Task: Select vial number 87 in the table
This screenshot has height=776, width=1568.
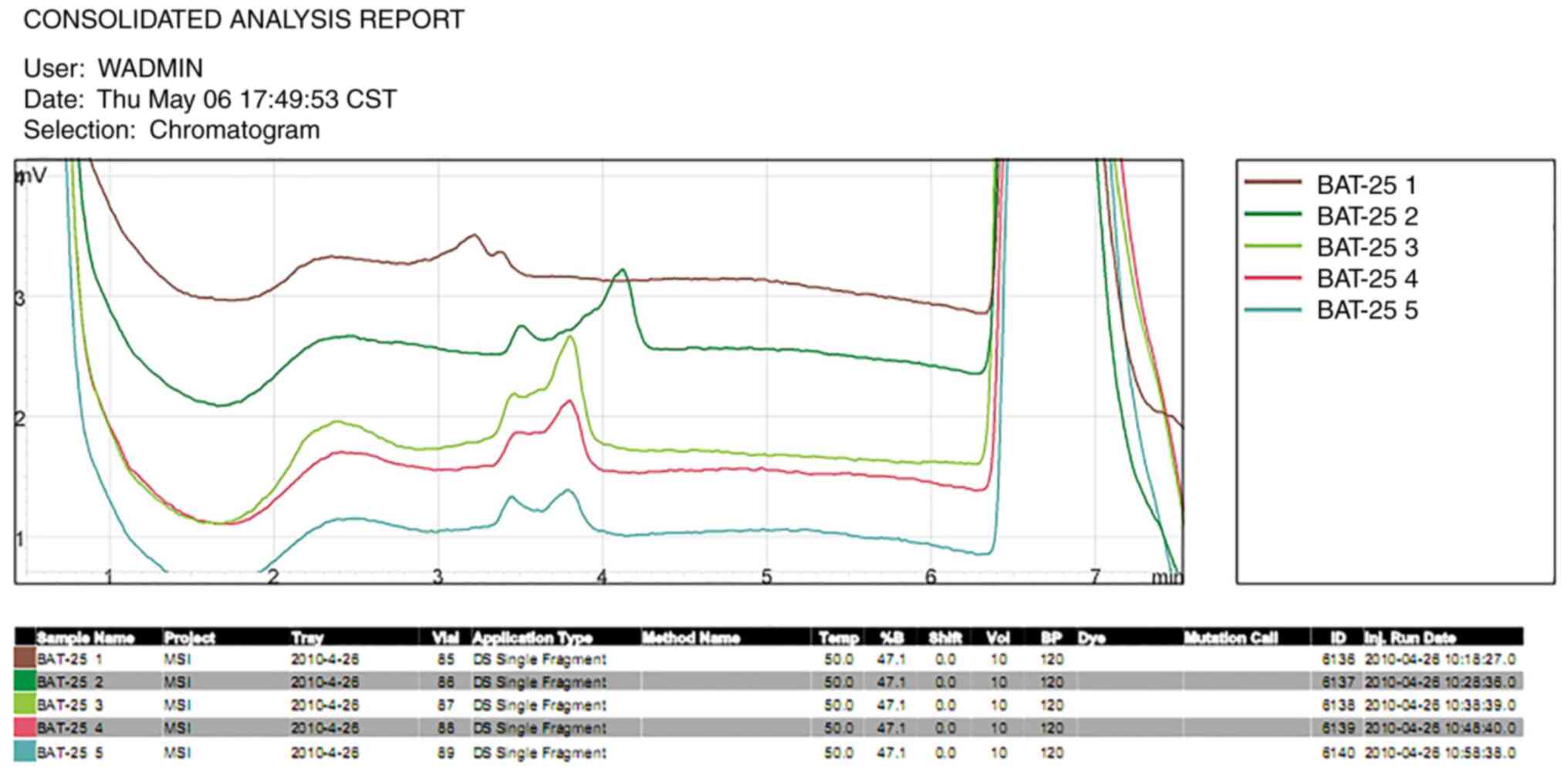Action: pos(445,705)
